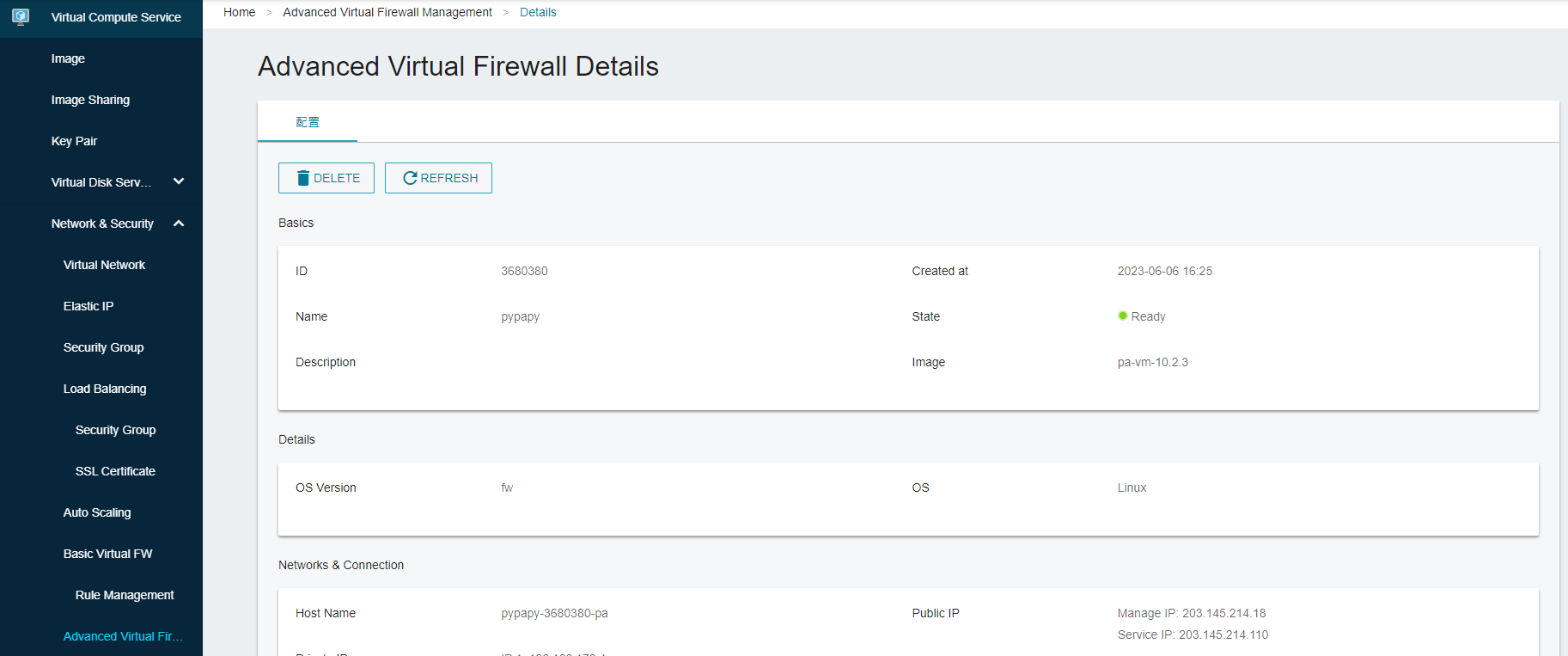Click the circular arrow refresh icon
The width and height of the screenshot is (1568, 656).
410,178
